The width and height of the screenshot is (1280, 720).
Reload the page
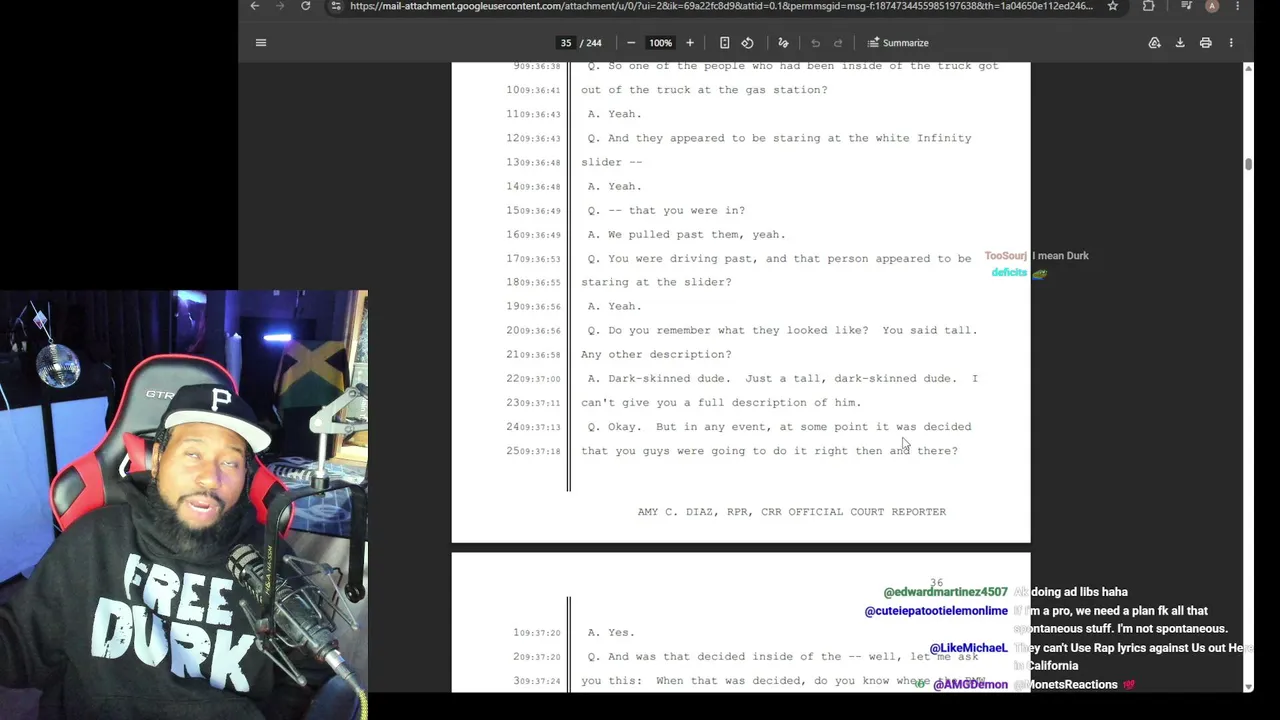(x=306, y=6)
